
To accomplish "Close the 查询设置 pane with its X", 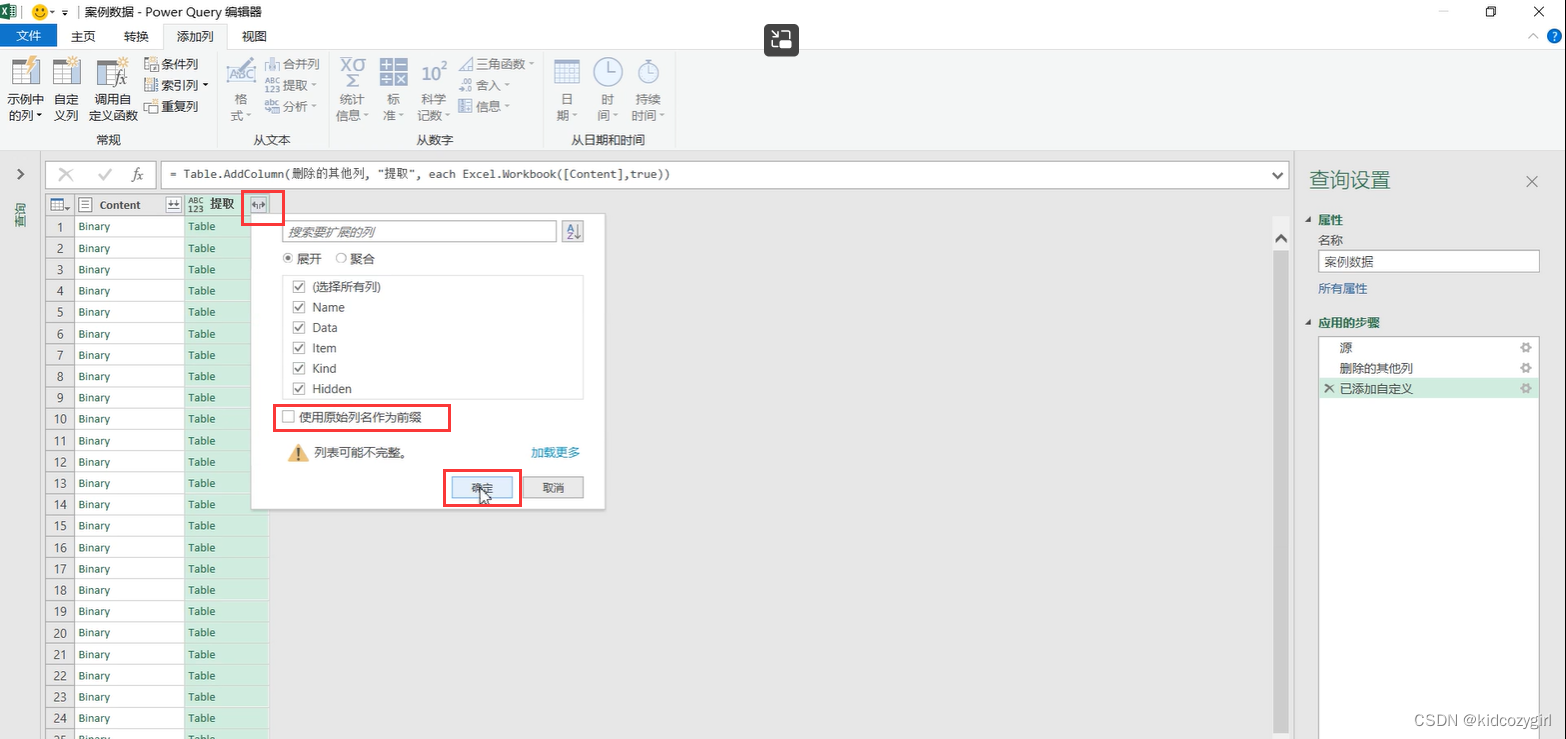I will click(x=1531, y=181).
